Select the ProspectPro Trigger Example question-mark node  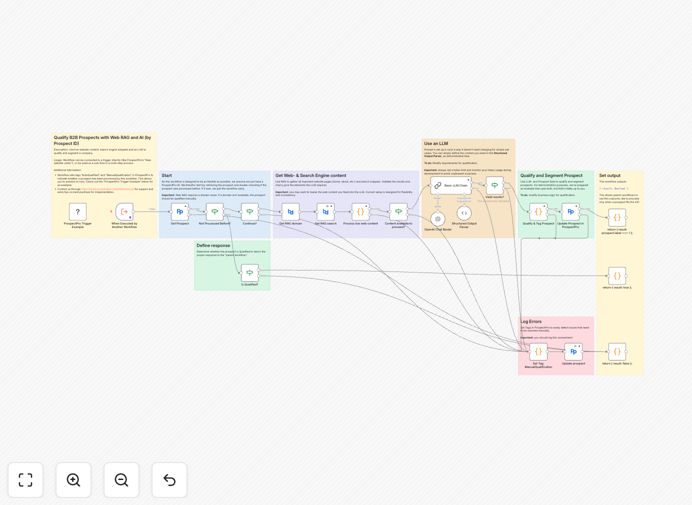click(x=78, y=212)
